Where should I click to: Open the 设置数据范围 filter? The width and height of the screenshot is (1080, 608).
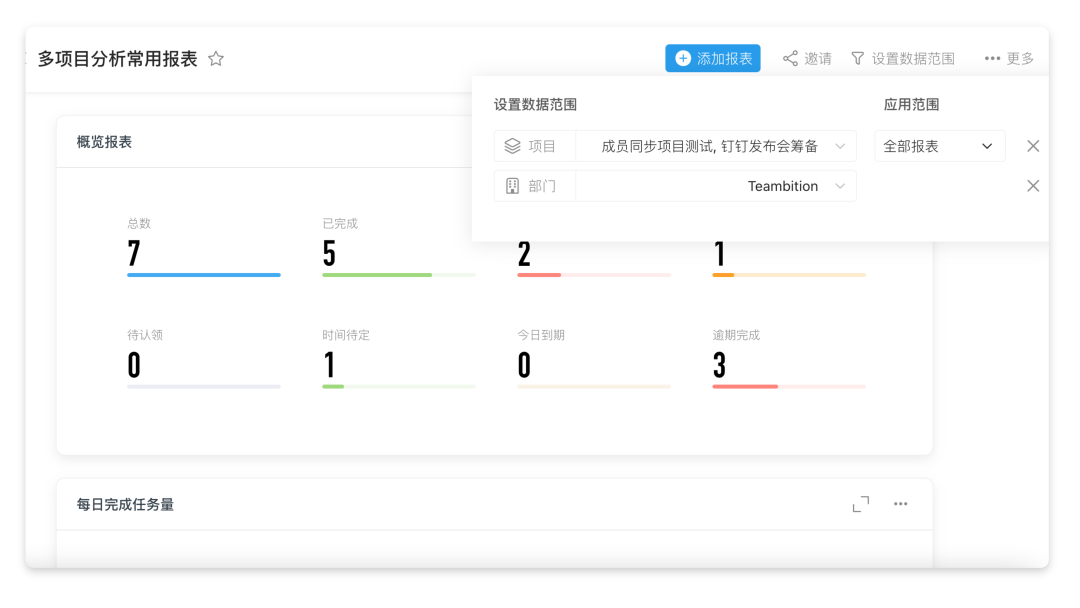click(902, 59)
